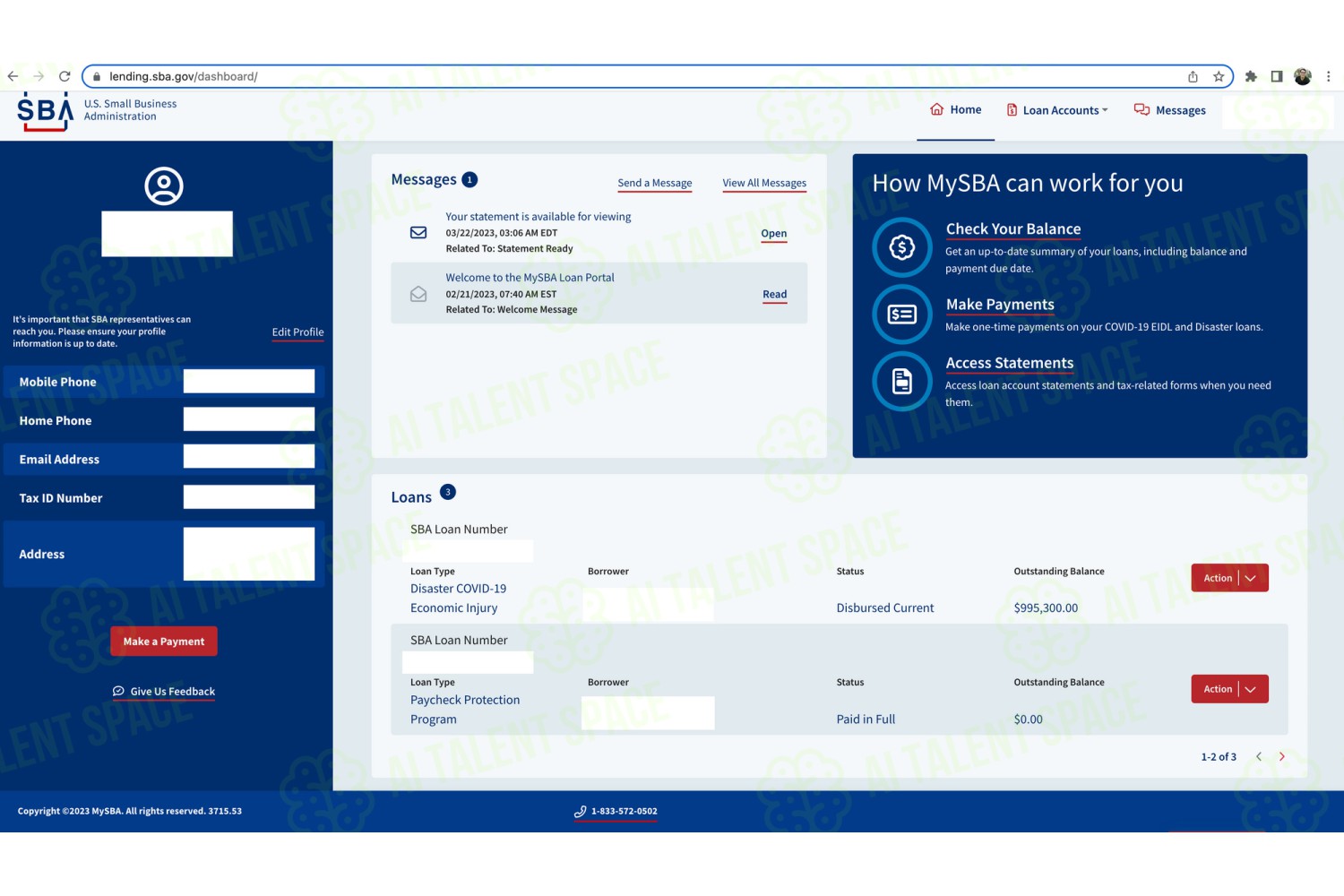Click the Check Your Balance dollar icon
1344x896 pixels.
click(x=902, y=246)
